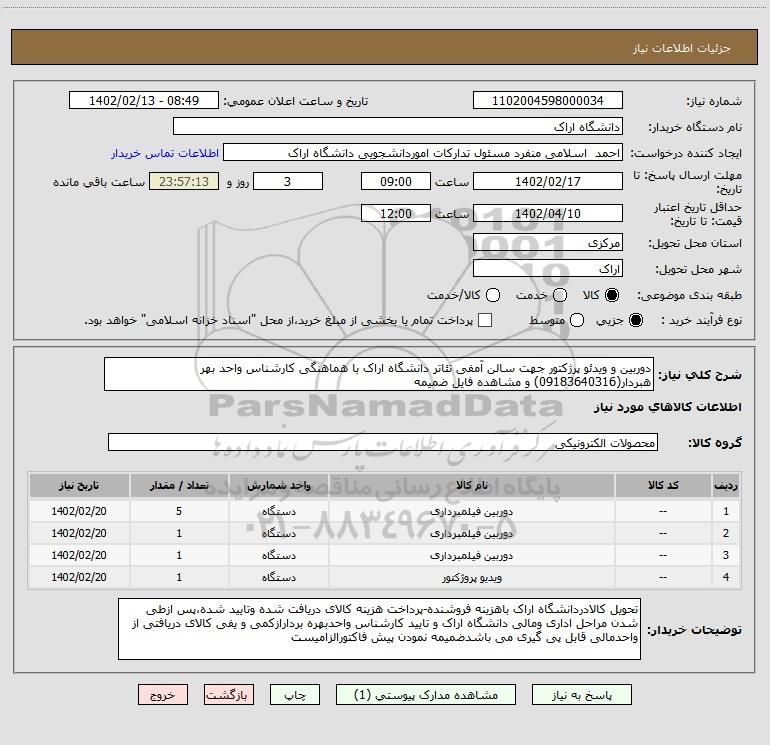Screen dimensions: 770x745
Task: Click the چاپ print button
Action: (295, 695)
